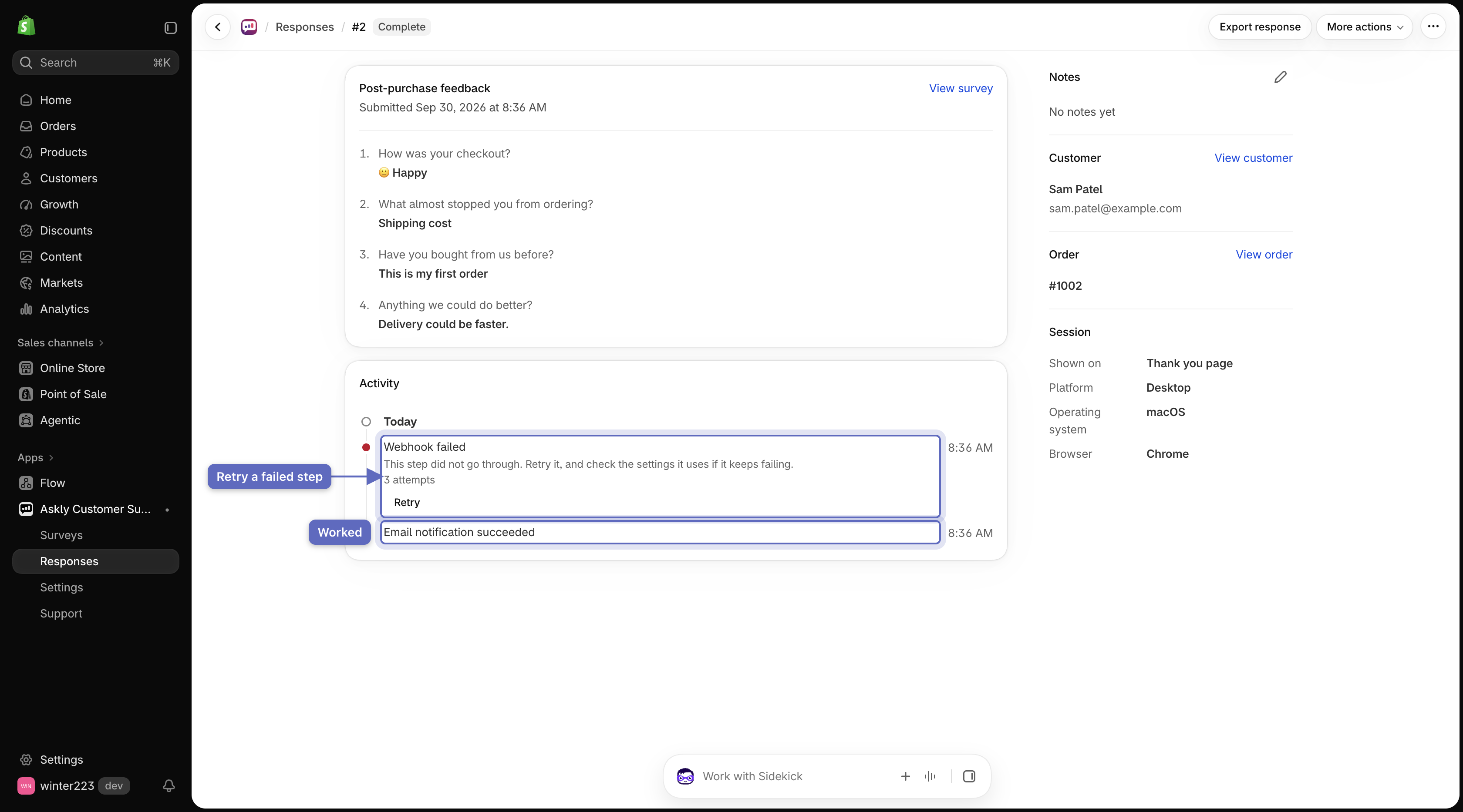Focus the Search field
This screenshot has width=1463, height=812.
95,62
